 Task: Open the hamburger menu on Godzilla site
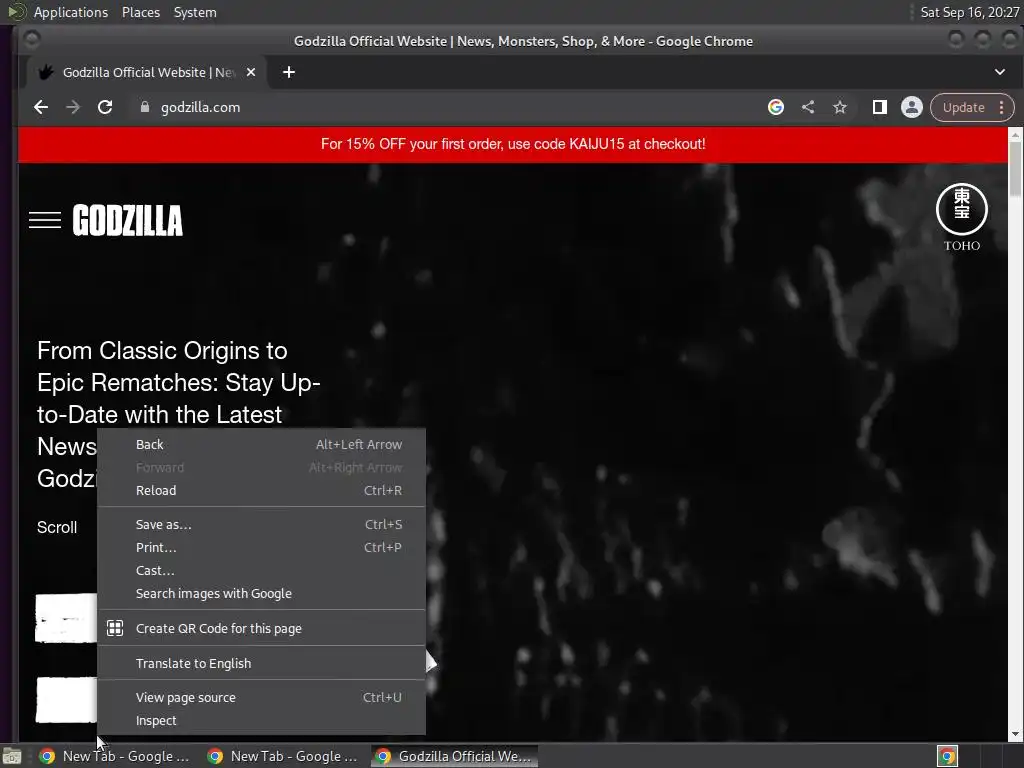click(45, 220)
